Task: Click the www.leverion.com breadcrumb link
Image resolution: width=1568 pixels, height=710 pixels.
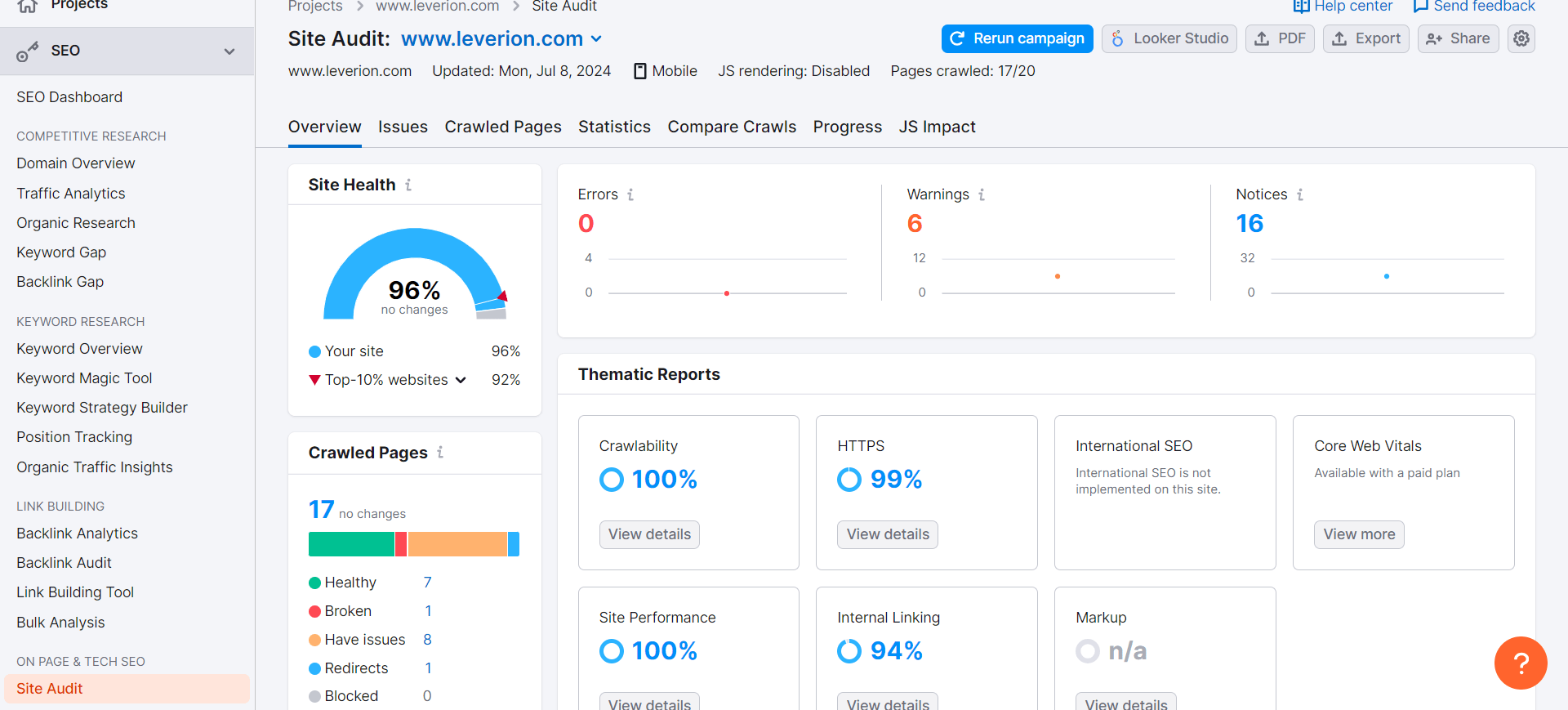Action: pyautogui.click(x=437, y=7)
